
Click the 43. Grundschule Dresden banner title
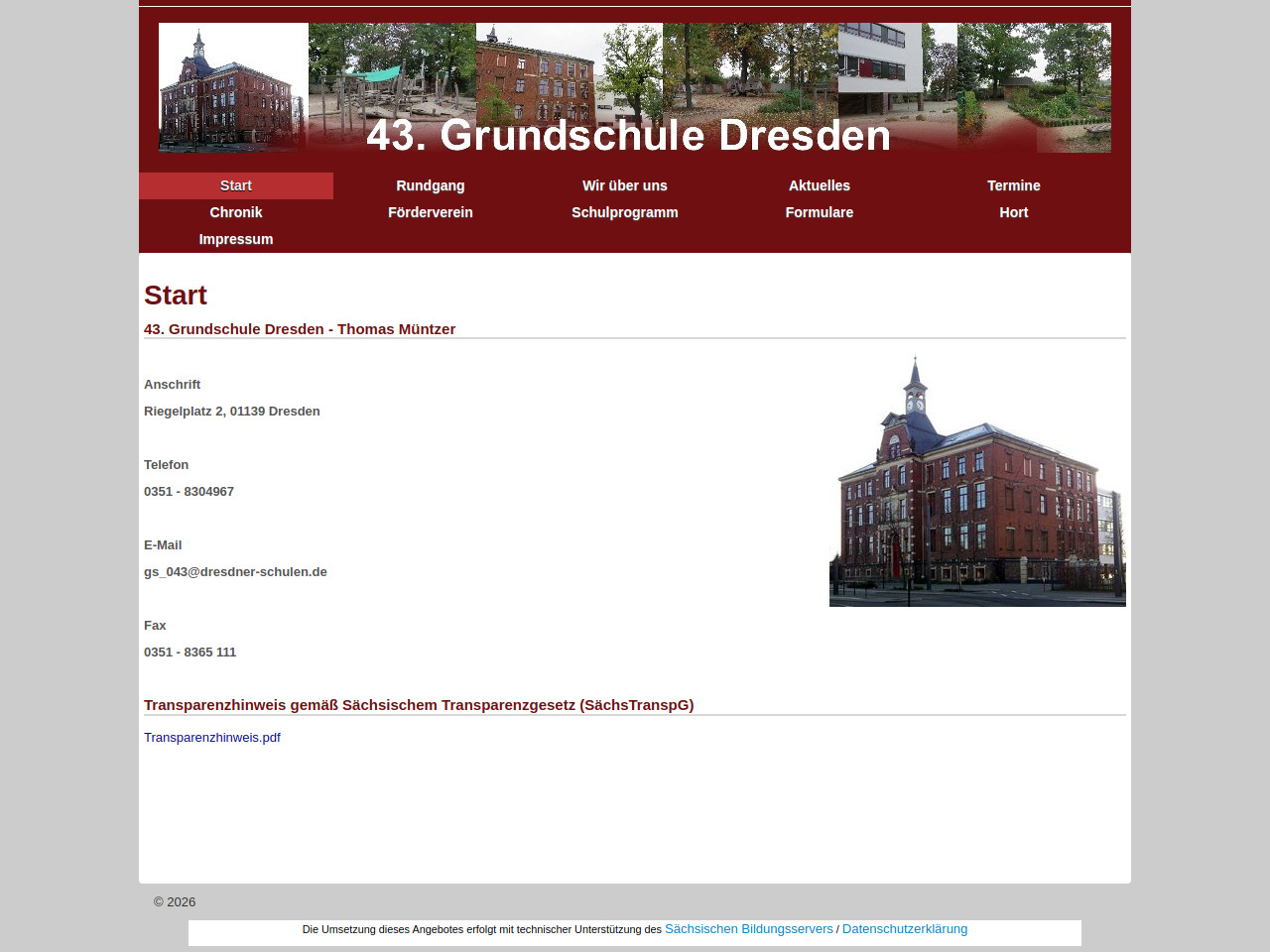point(629,136)
